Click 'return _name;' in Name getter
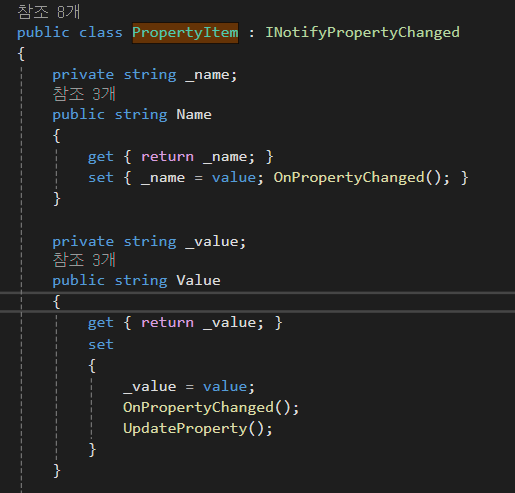 tap(198, 157)
